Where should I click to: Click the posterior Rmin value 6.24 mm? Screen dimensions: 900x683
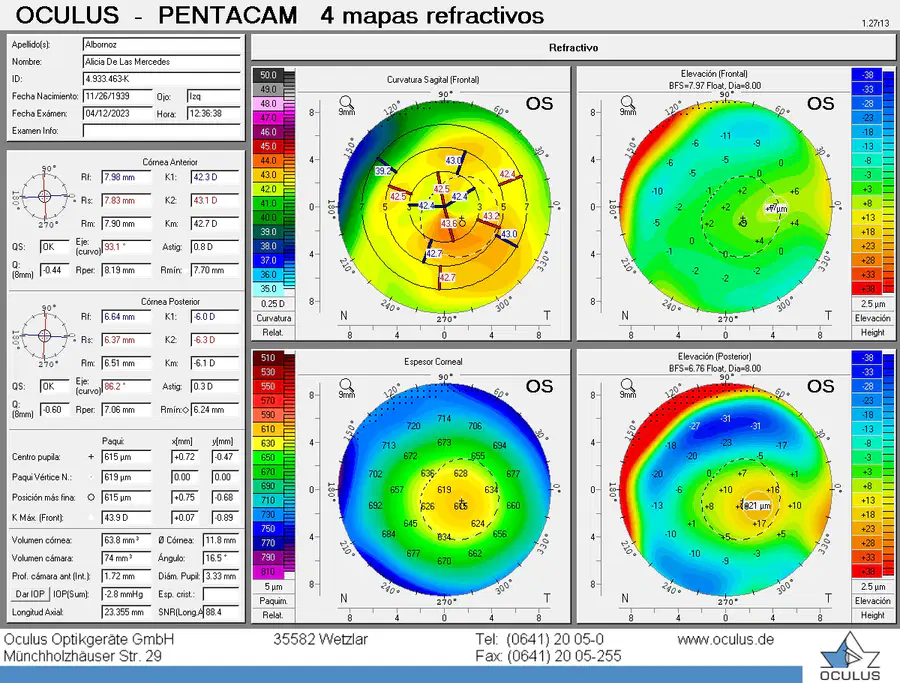click(x=215, y=410)
